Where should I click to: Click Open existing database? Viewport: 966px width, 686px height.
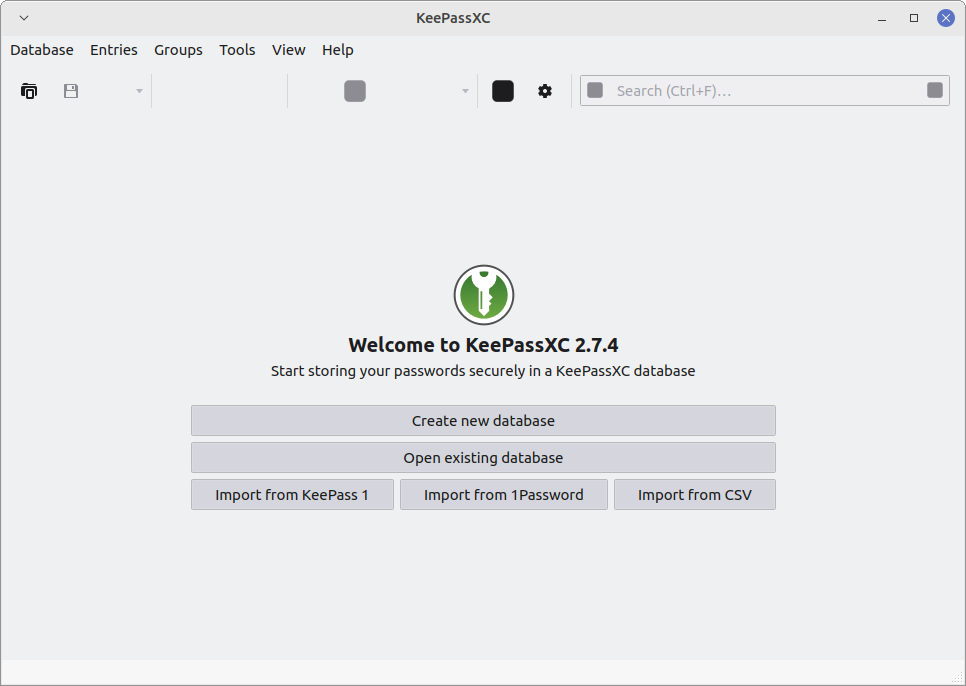pyautogui.click(x=483, y=457)
